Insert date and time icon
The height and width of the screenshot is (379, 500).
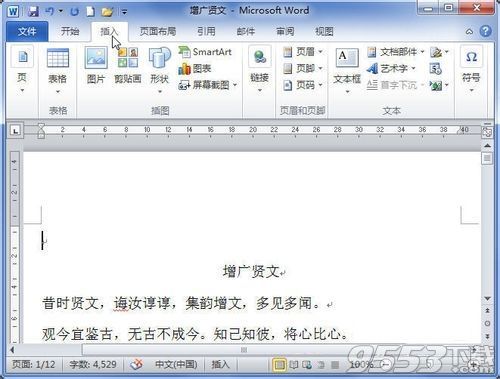click(435, 69)
